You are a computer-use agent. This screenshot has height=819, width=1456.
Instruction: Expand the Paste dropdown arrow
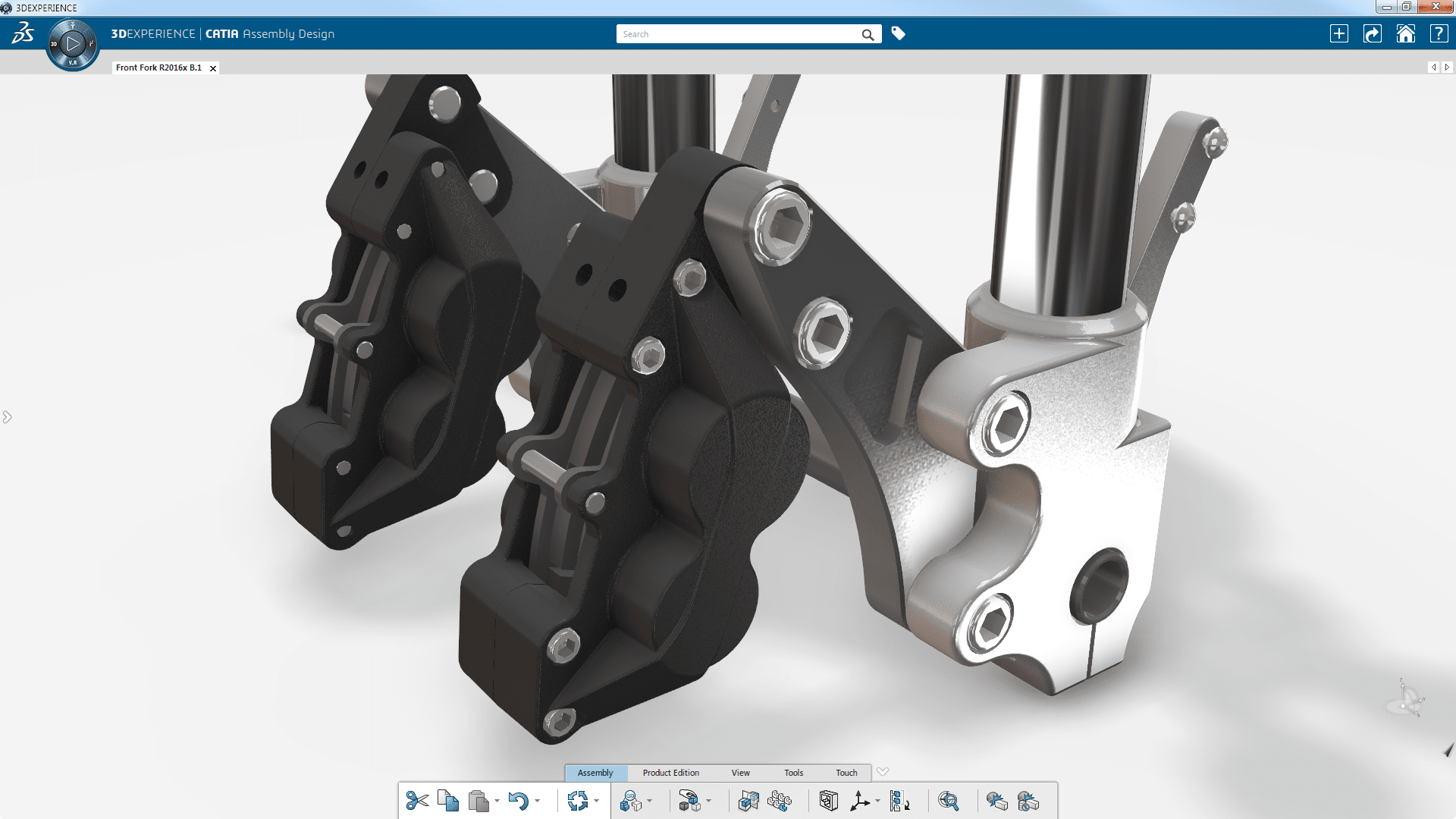tap(497, 801)
